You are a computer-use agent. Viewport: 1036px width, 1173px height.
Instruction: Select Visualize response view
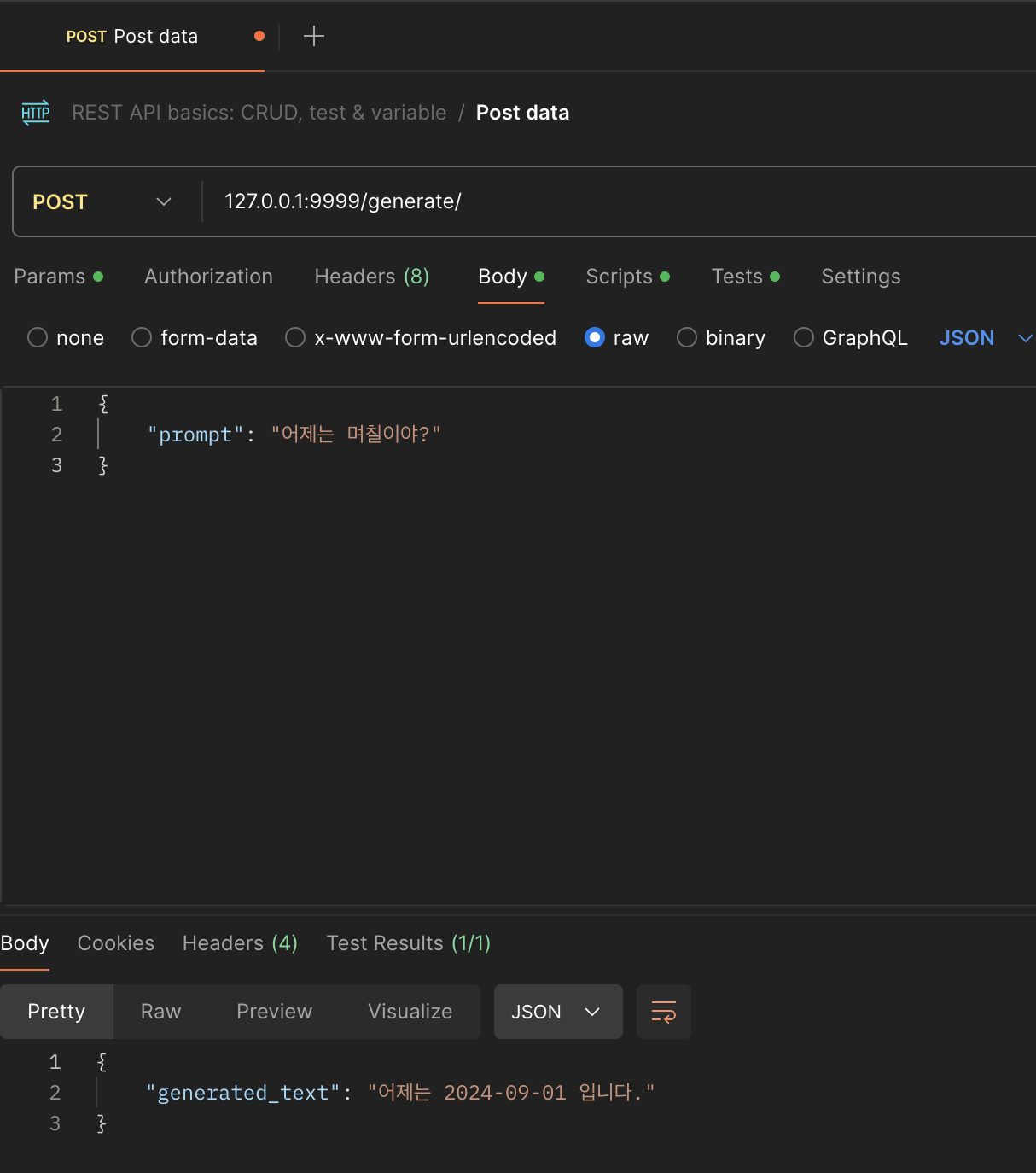pos(410,1012)
